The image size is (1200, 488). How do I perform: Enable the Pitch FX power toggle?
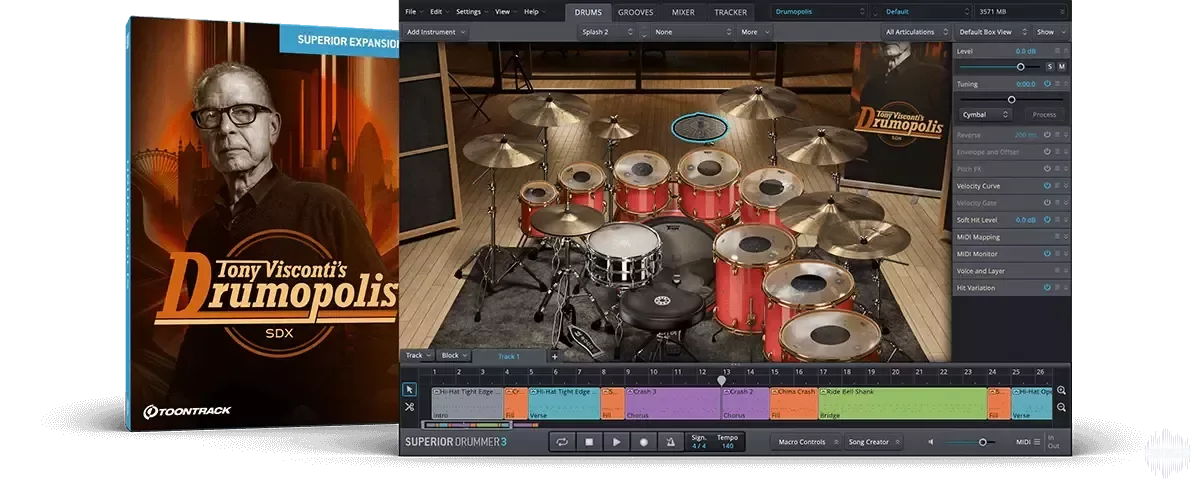click(1047, 169)
